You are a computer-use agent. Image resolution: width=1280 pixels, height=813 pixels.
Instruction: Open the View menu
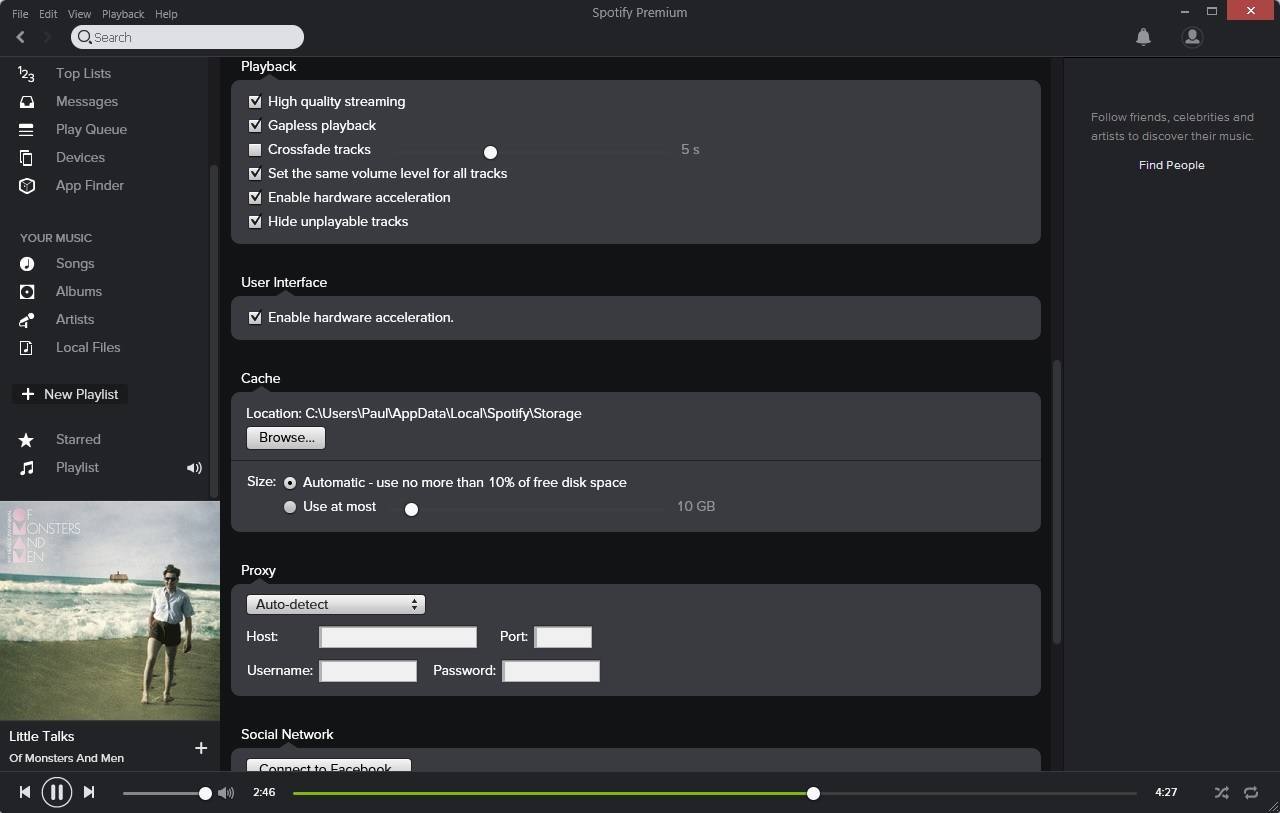[x=79, y=14]
